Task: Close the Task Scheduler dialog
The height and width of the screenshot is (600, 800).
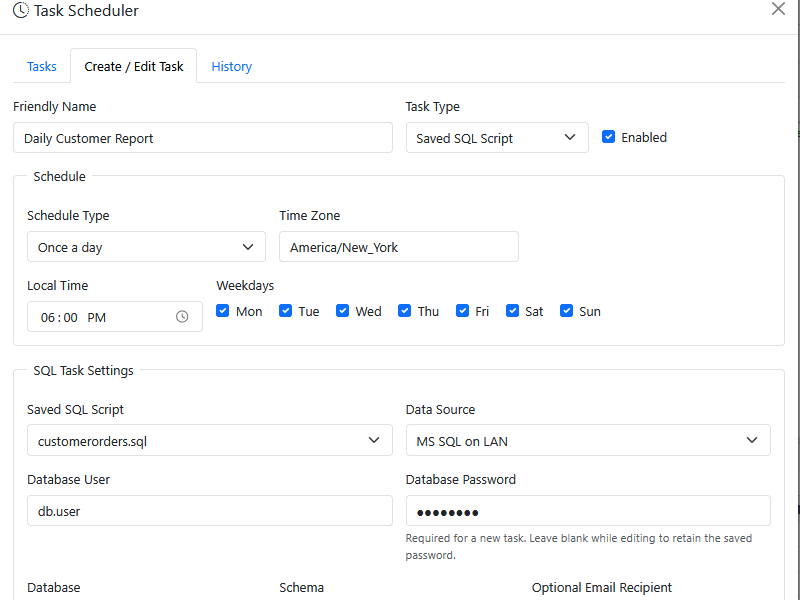Action: pos(778,9)
